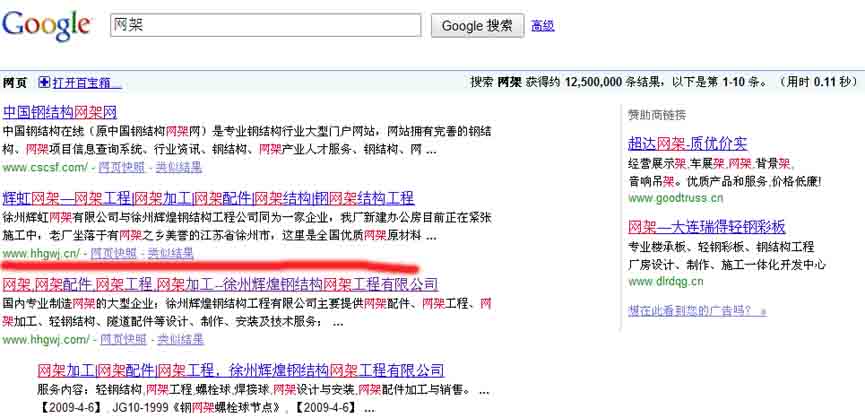
Task: Select the 网页 tab label
Action: point(15,83)
